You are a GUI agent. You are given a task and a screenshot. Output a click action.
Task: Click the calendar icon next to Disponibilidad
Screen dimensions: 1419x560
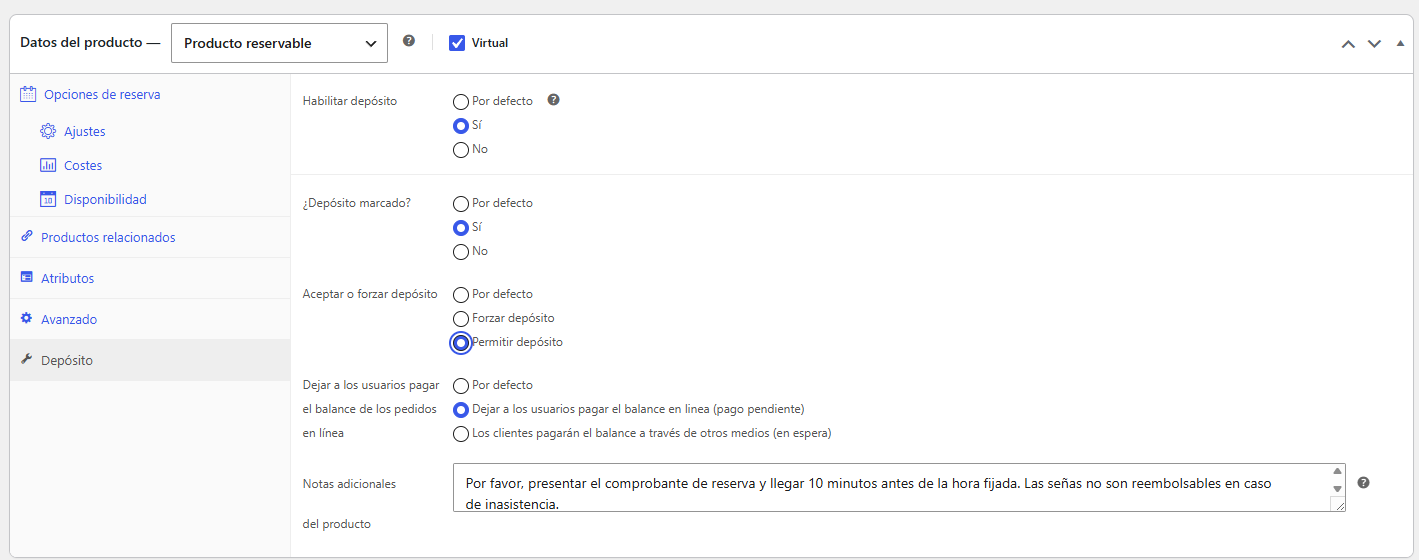48,199
